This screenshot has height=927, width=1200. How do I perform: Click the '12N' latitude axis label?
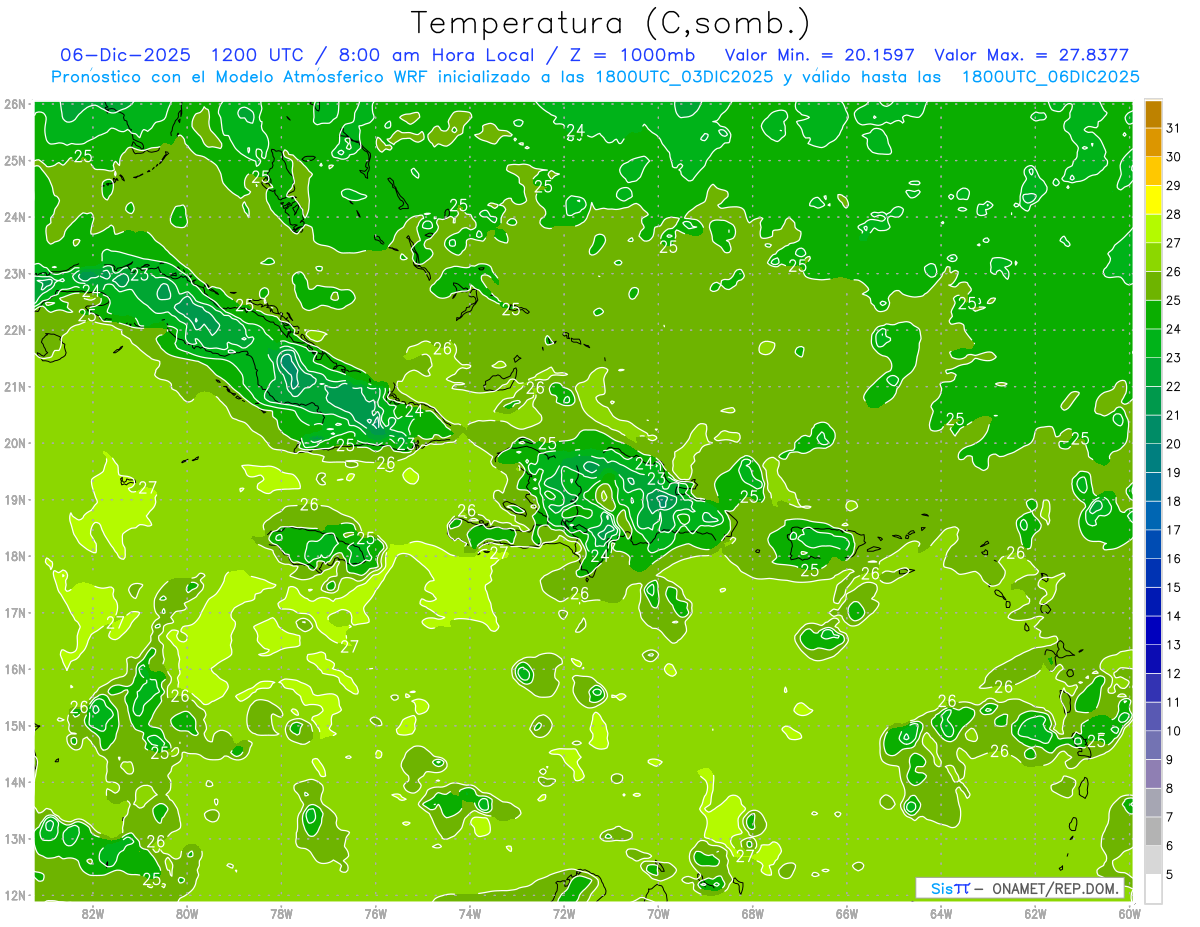(15, 895)
